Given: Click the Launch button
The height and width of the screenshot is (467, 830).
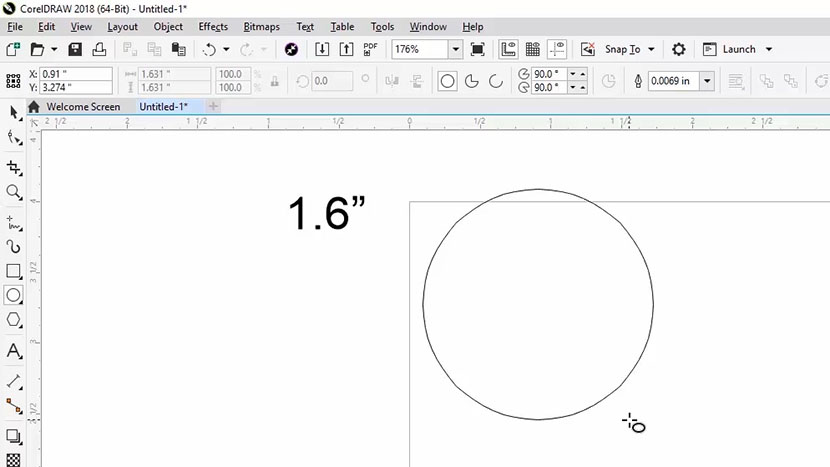Looking at the screenshot, I should (739, 49).
